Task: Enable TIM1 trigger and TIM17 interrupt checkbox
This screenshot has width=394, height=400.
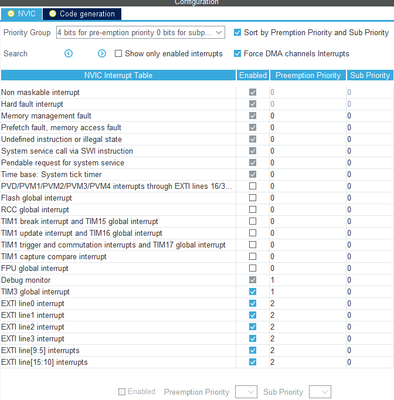Action: 253,245
